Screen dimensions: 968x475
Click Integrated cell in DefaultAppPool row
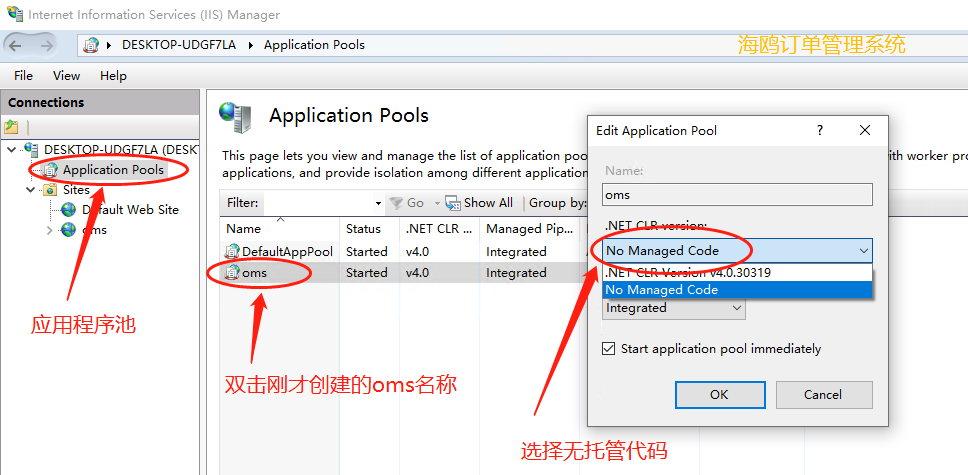516,251
